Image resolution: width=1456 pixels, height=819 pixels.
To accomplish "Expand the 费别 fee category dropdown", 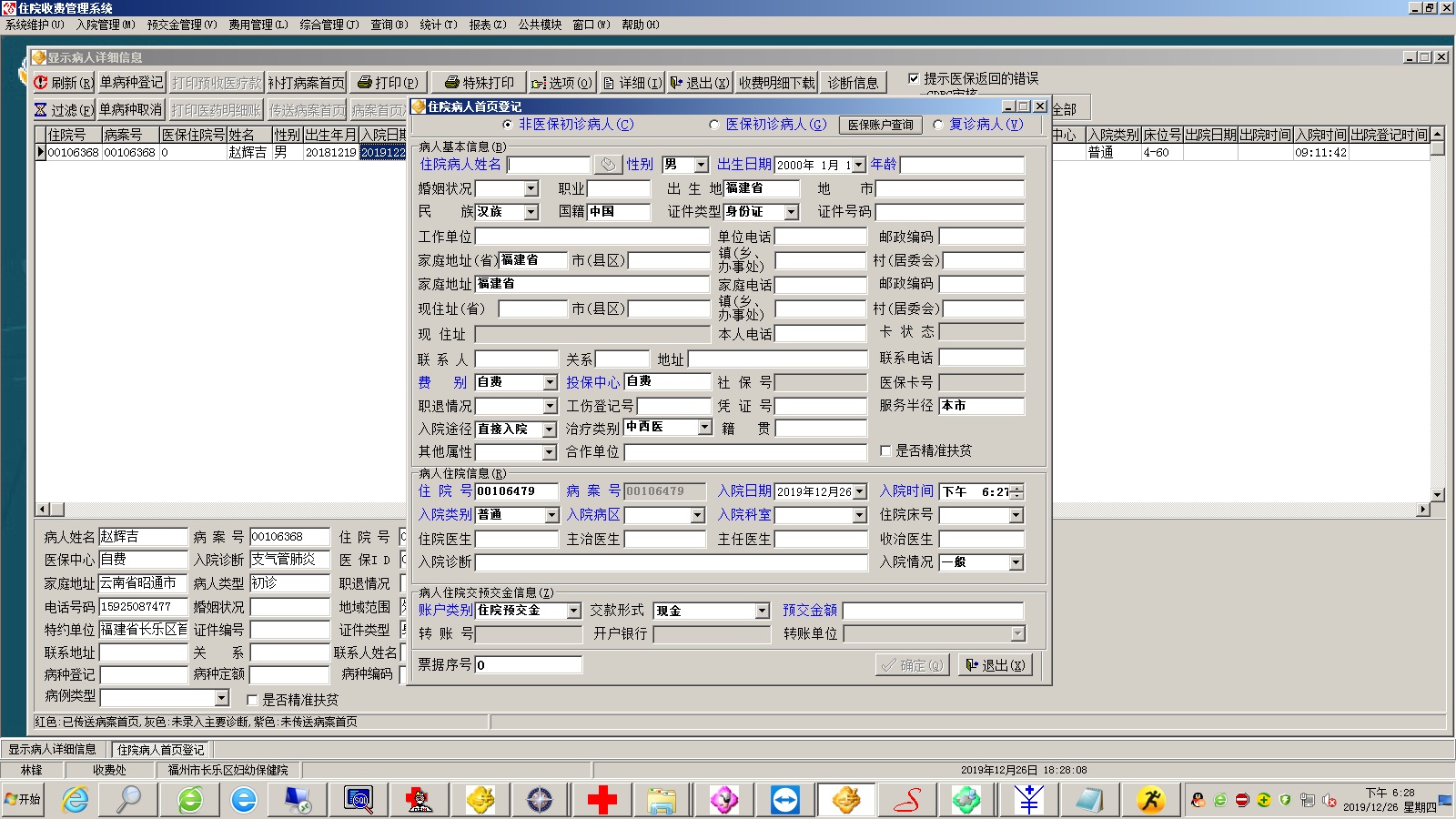I will 550,382.
